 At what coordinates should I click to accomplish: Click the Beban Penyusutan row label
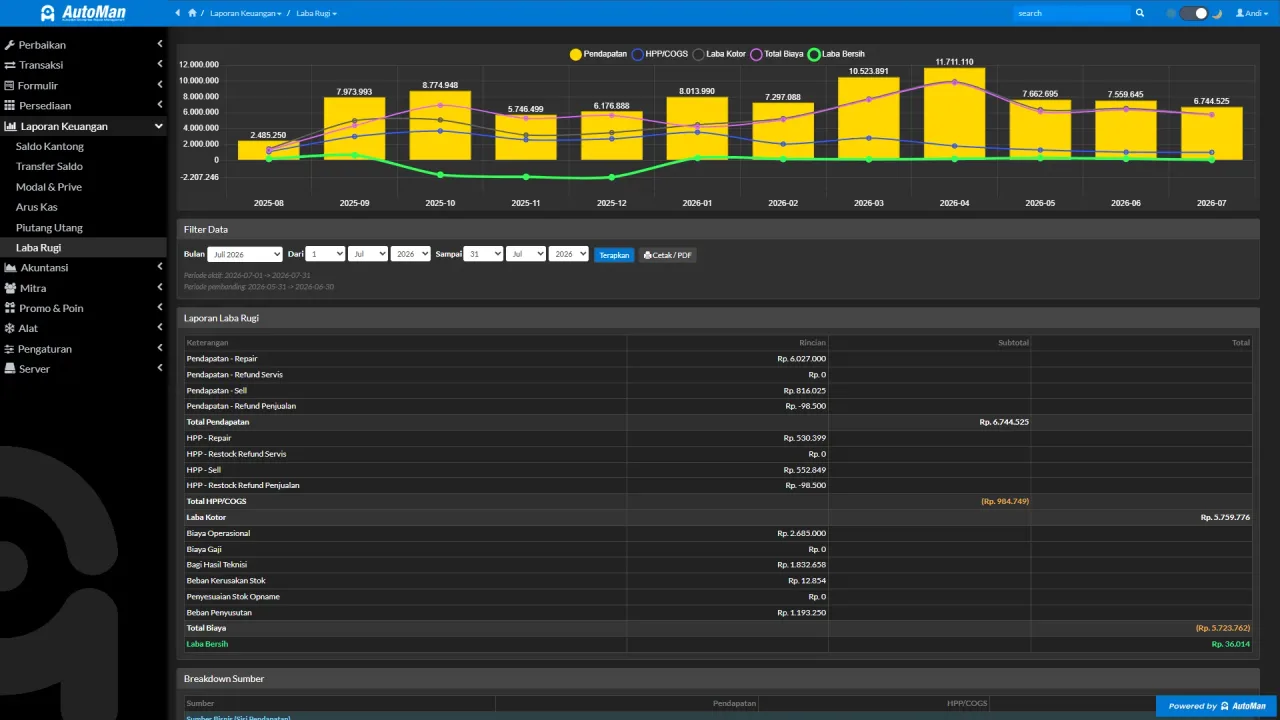click(219, 612)
